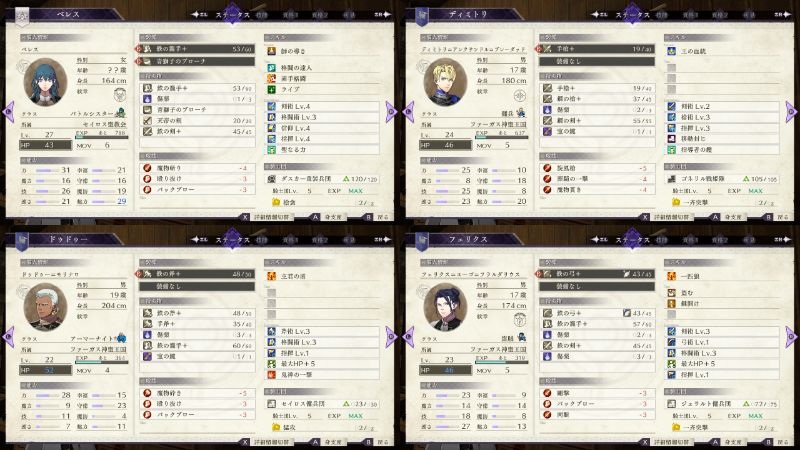Click the X 詳細情報切替 button in ドゥドゥー's panel
Screen dimensions: 800x450
click(x=266, y=442)
